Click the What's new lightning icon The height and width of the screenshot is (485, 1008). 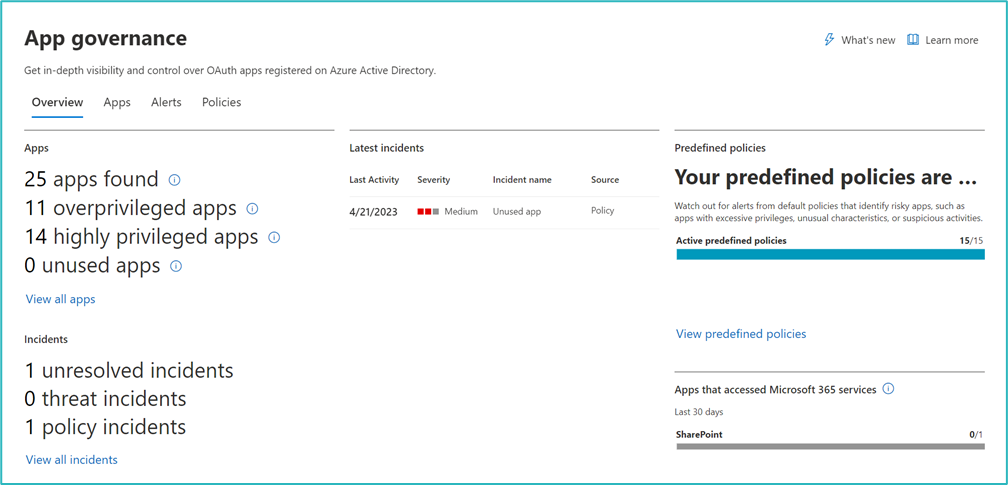829,40
